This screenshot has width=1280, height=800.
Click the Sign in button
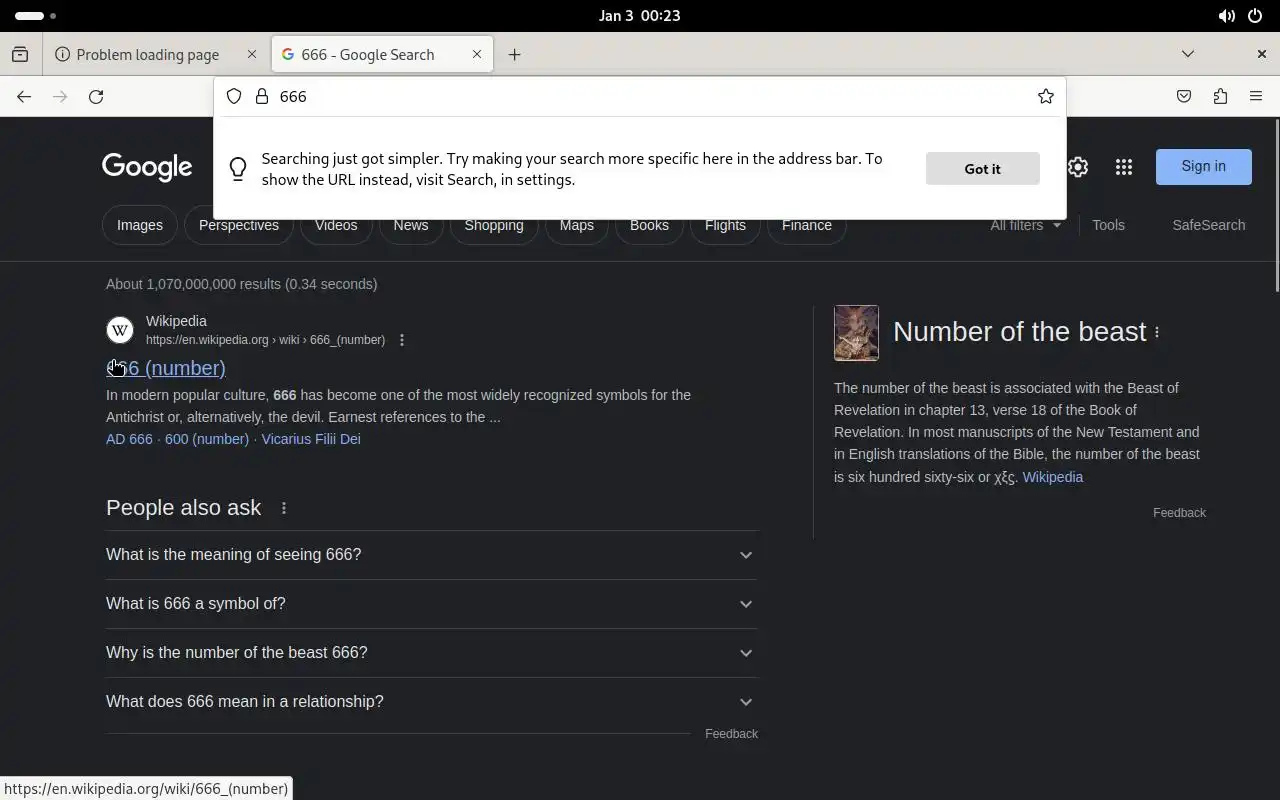click(x=1204, y=167)
